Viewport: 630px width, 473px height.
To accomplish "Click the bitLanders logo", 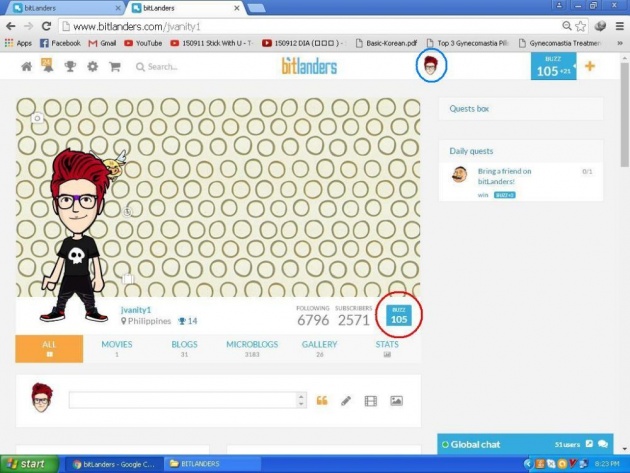I will click(x=309, y=66).
